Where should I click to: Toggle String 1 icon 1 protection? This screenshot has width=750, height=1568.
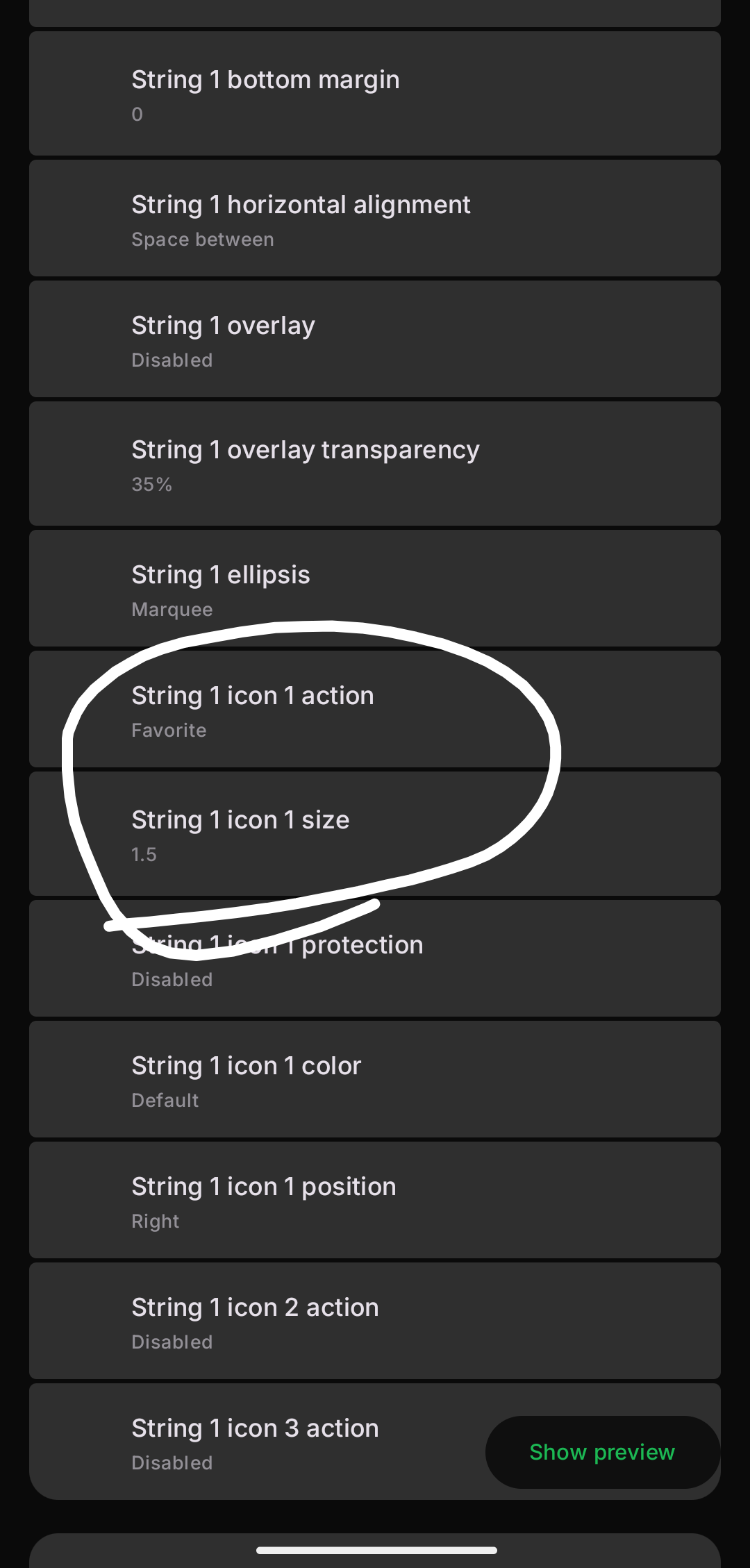coord(375,959)
